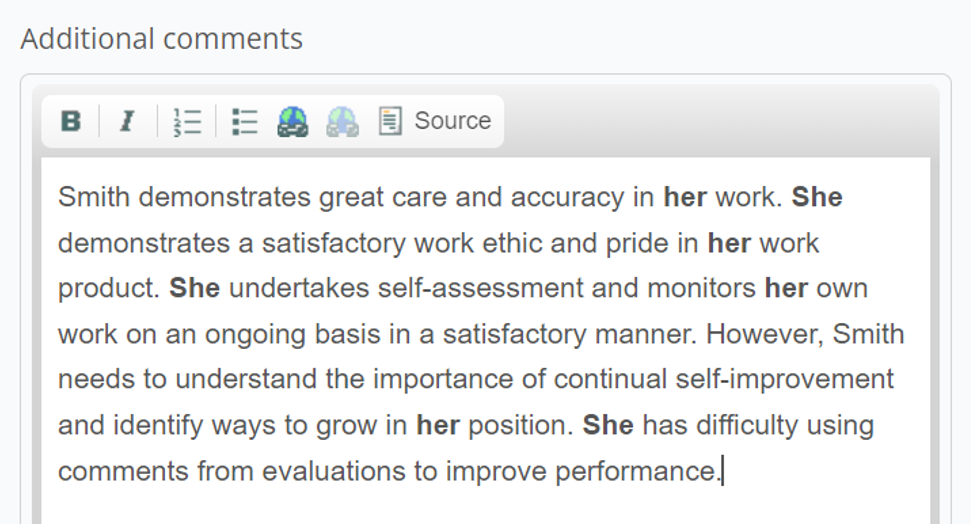Image resolution: width=971 pixels, height=525 pixels.
Task: Place cursor in the empty area below the text
Action: point(486,505)
